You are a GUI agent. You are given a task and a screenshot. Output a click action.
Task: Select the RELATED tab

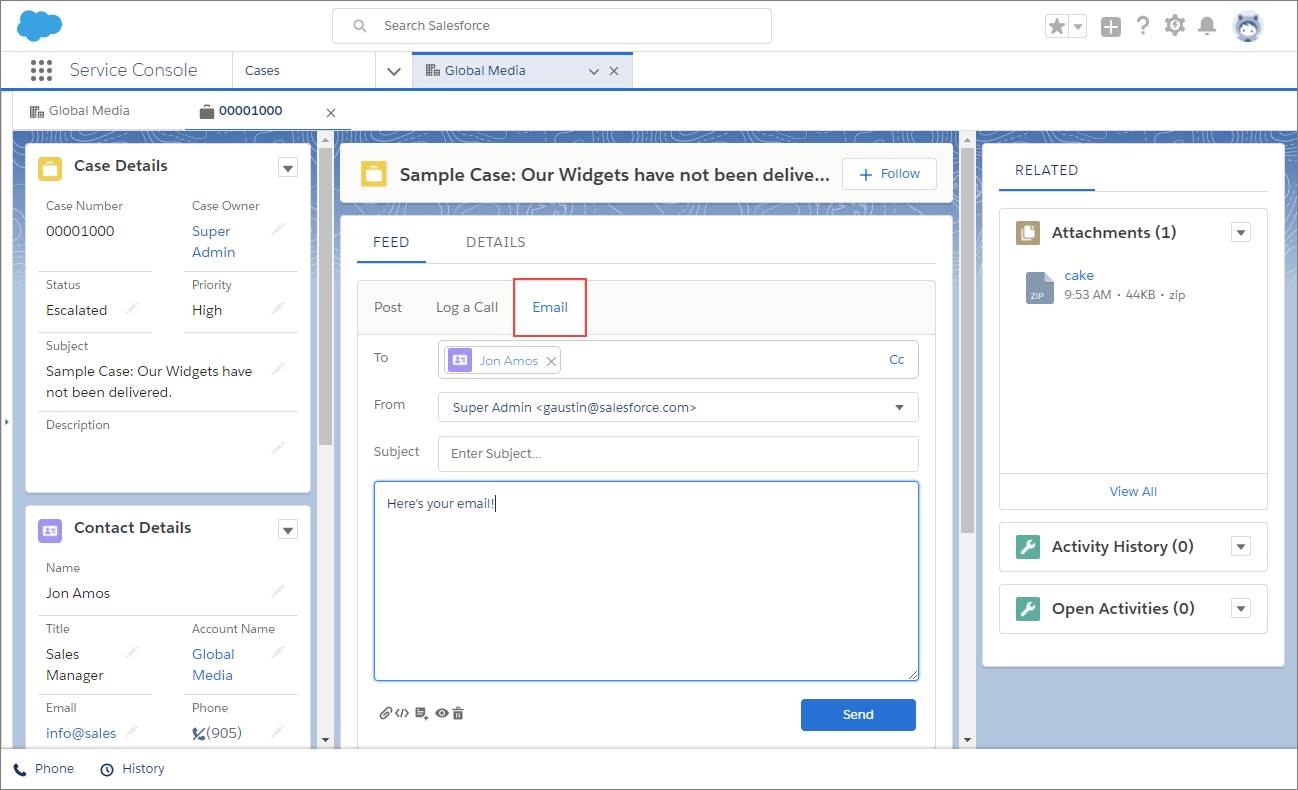pyautogui.click(x=1046, y=171)
